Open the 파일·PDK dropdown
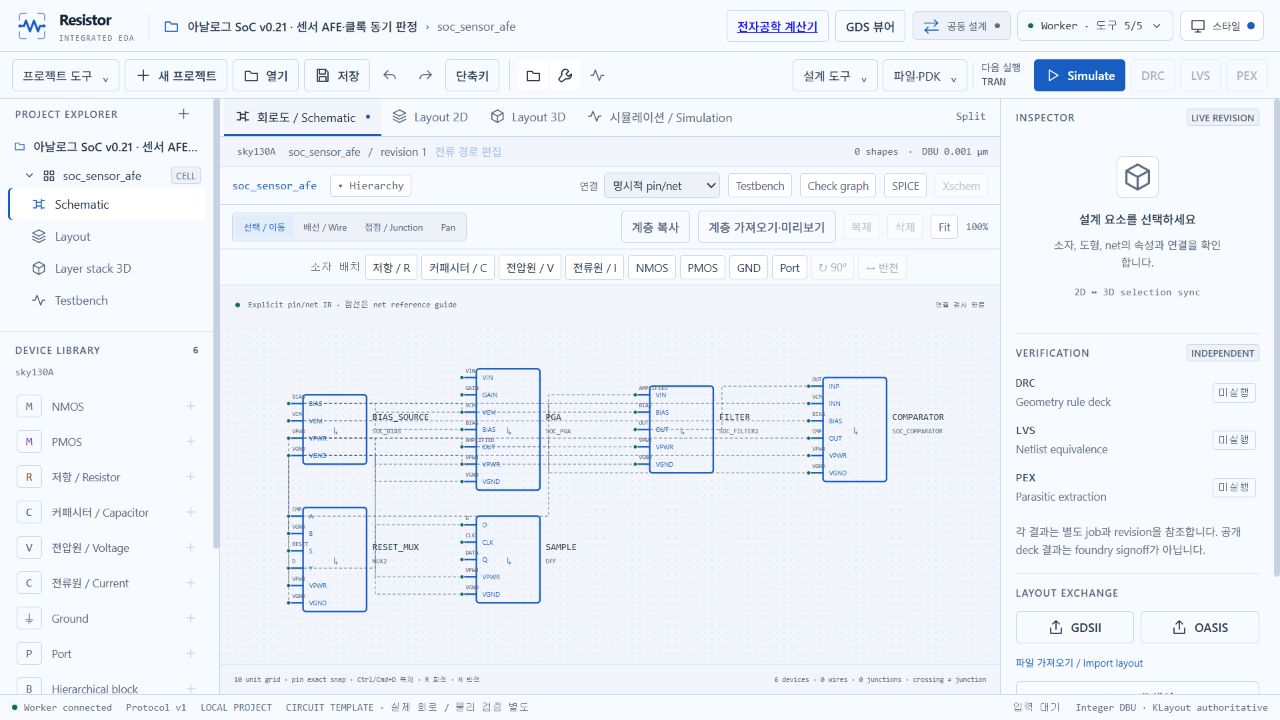The image size is (1280, 720). [925, 76]
